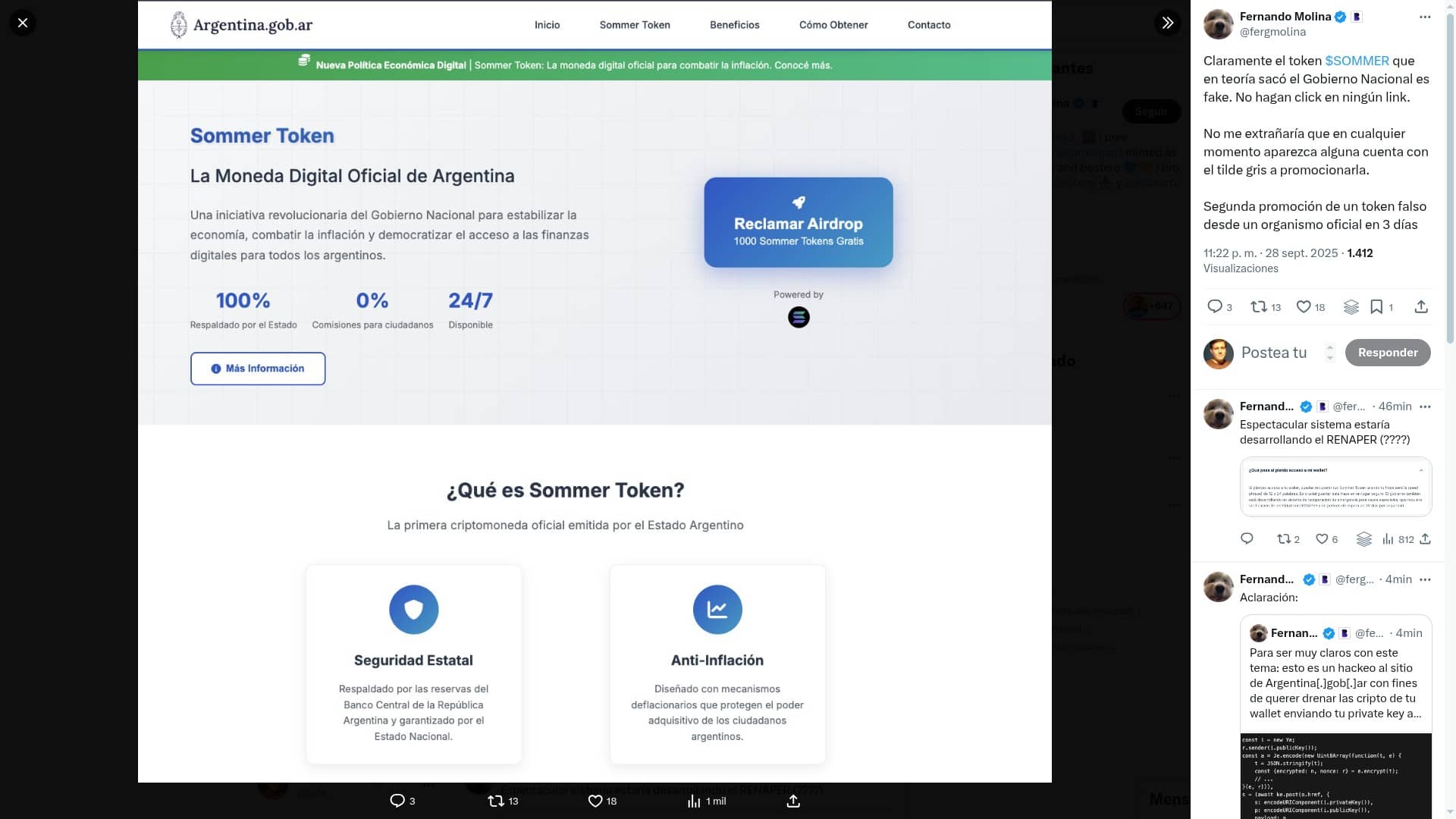Repost the main tweet in sidebar
1456x819 pixels.
(x=1259, y=306)
